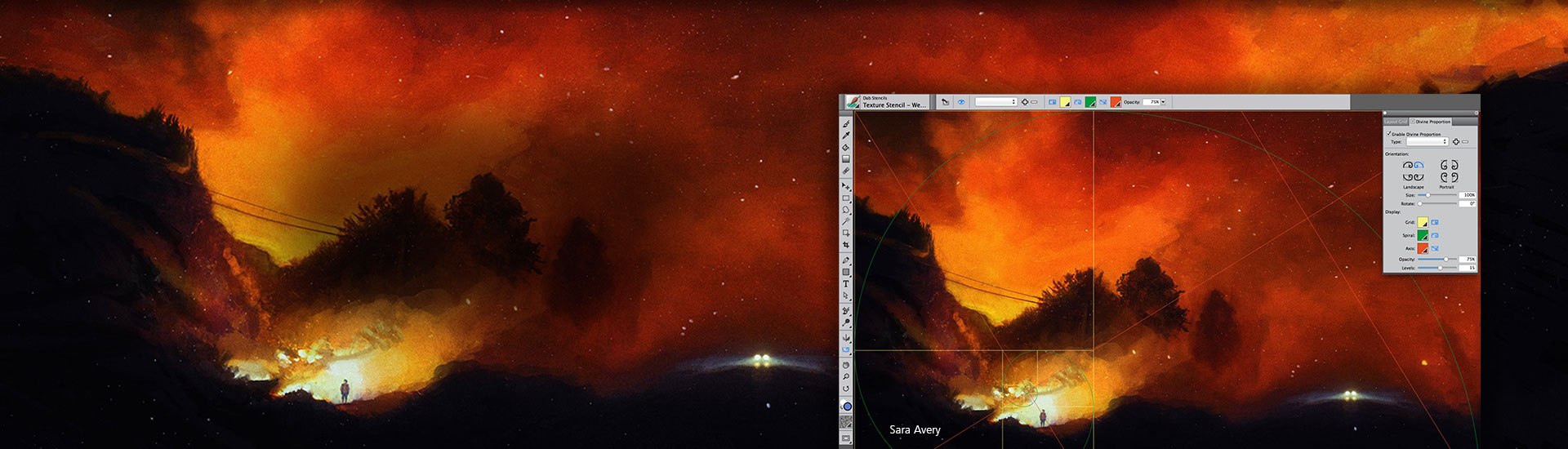Delete preset with panel minus button
1568x449 pixels.
1465,141
